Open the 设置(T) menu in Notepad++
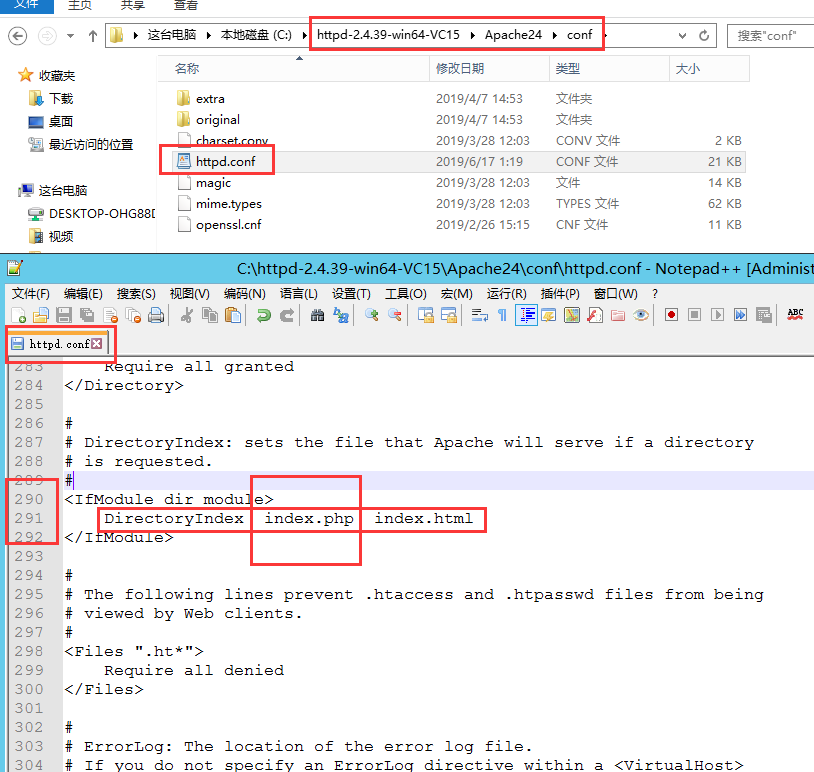 [x=351, y=294]
